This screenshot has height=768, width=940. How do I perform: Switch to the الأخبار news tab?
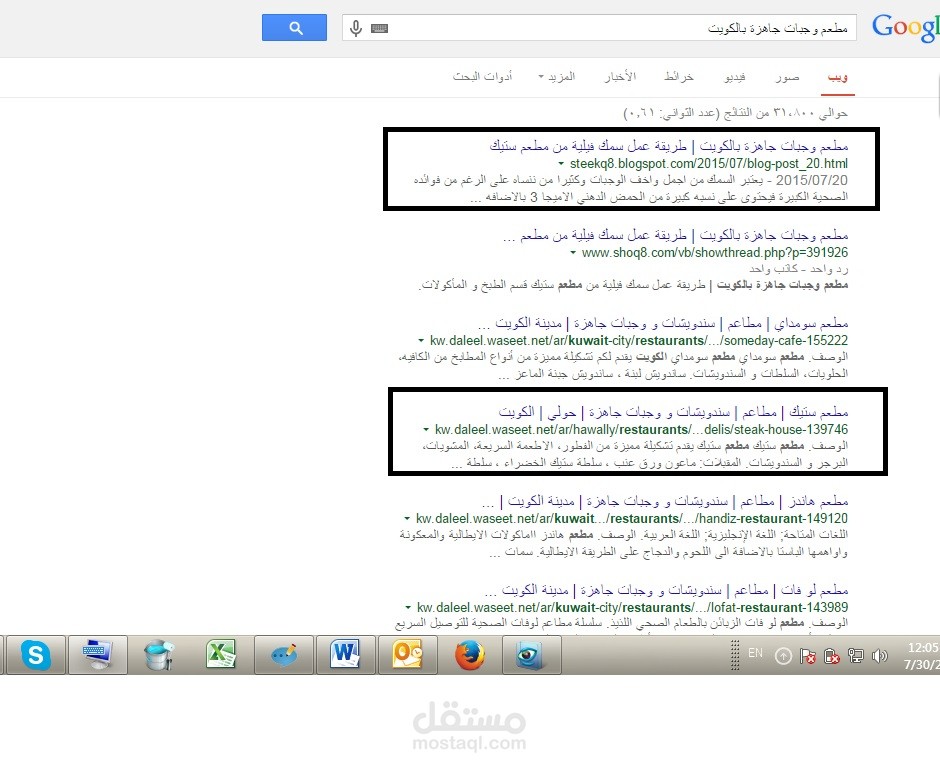(x=620, y=77)
